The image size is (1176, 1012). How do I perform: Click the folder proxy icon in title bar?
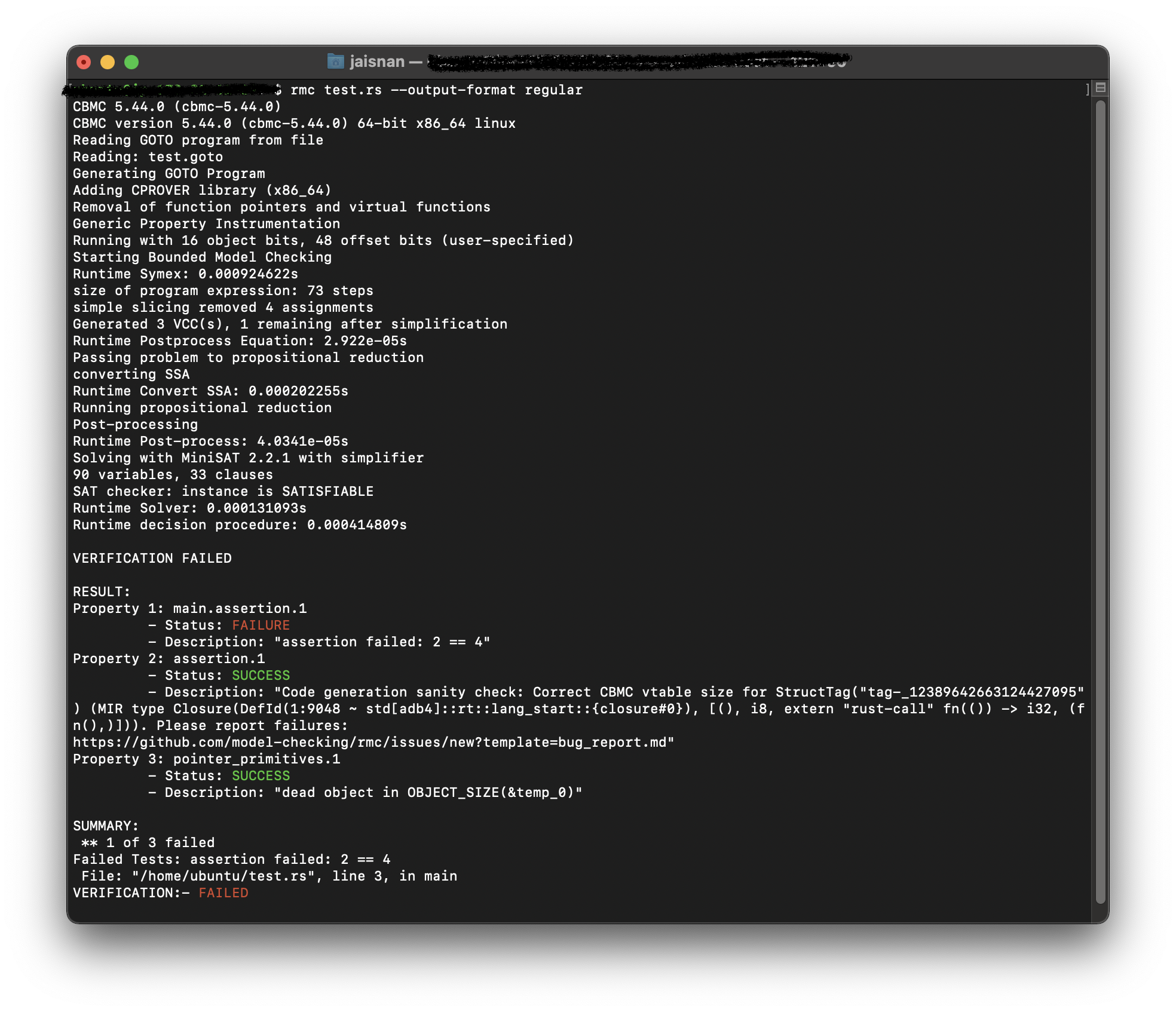click(336, 62)
